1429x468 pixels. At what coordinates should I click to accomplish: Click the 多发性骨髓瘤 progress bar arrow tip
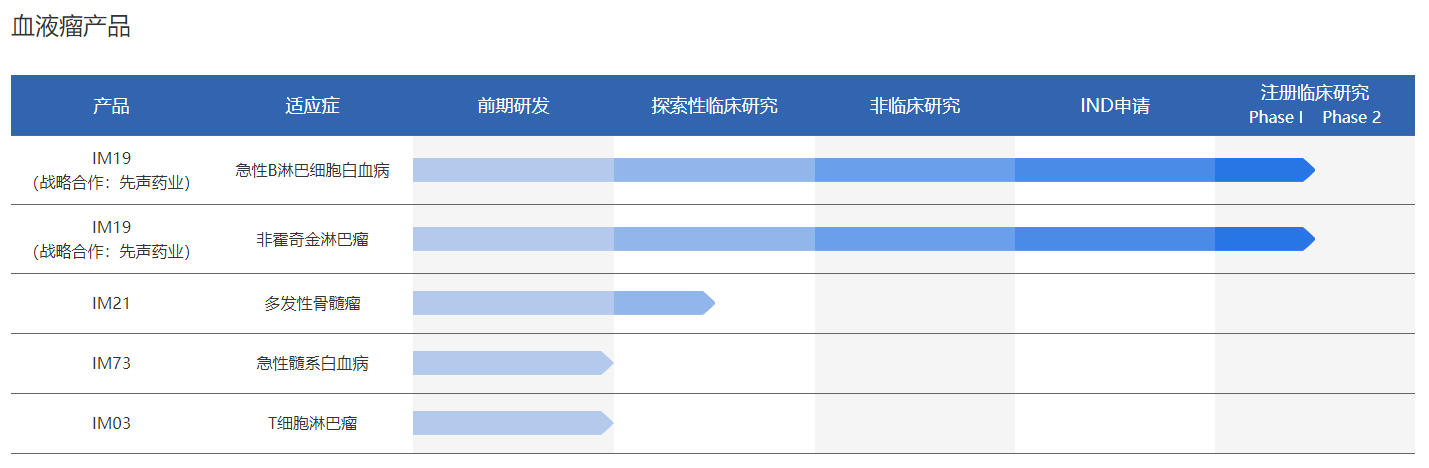click(x=708, y=303)
